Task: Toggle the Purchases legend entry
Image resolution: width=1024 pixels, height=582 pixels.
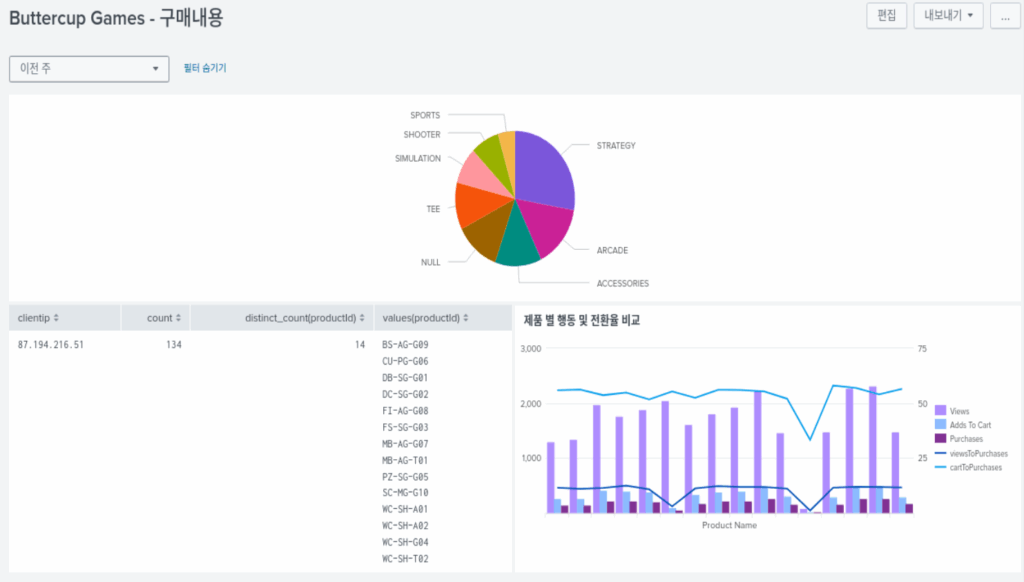Action: (x=959, y=439)
